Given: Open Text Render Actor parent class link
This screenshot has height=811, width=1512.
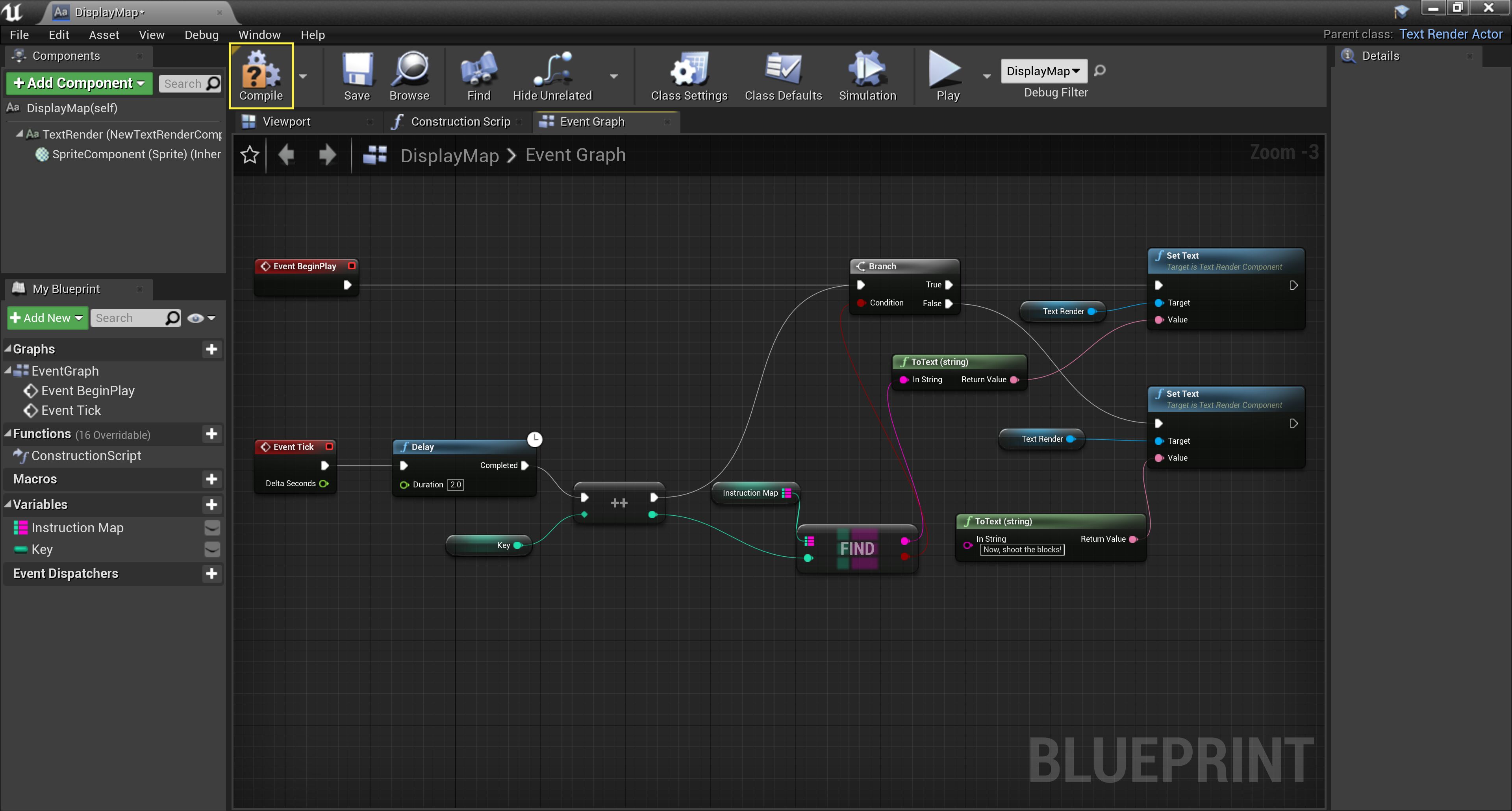Looking at the screenshot, I should point(1450,34).
